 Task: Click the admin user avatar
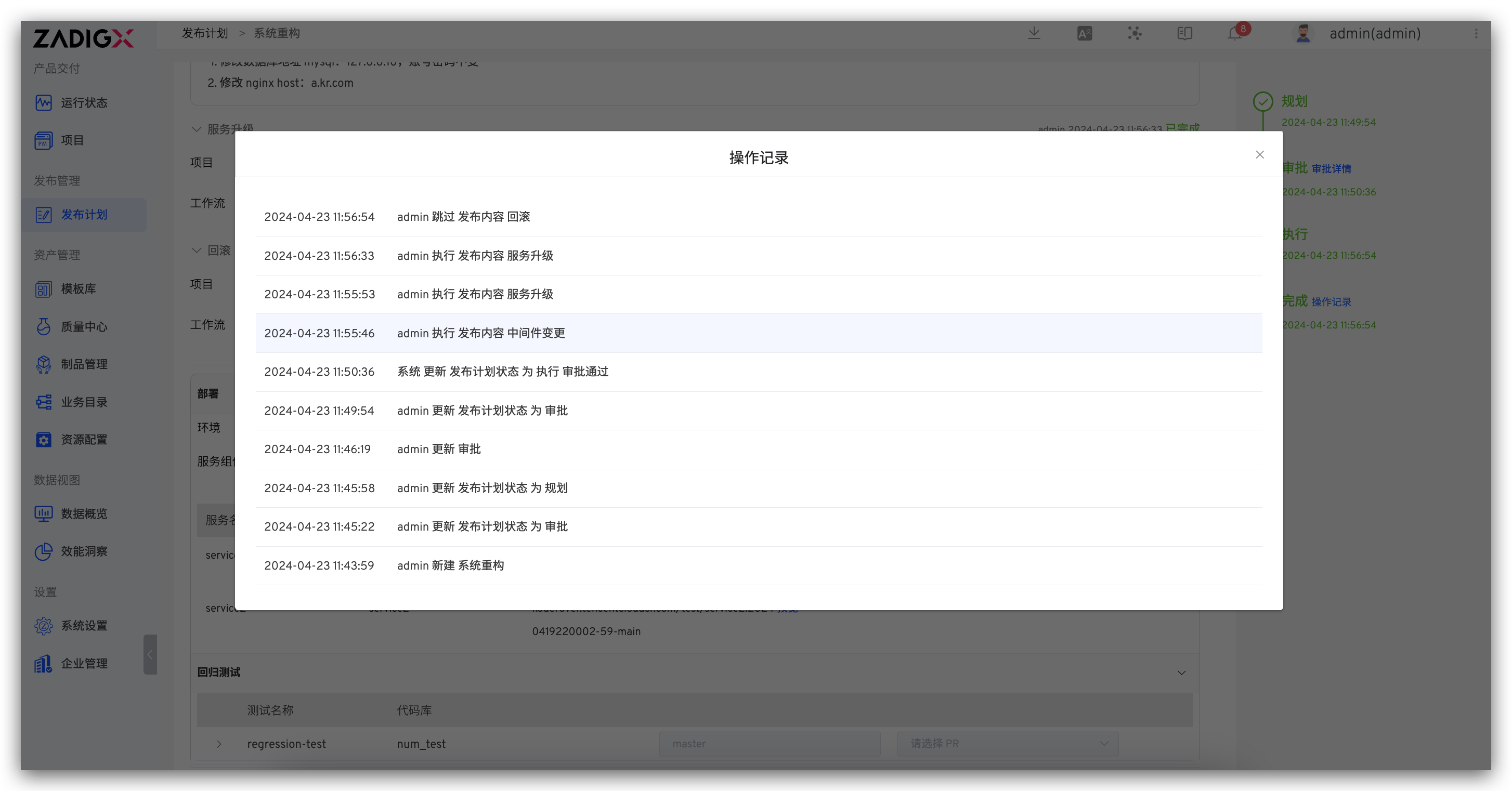tap(1303, 33)
